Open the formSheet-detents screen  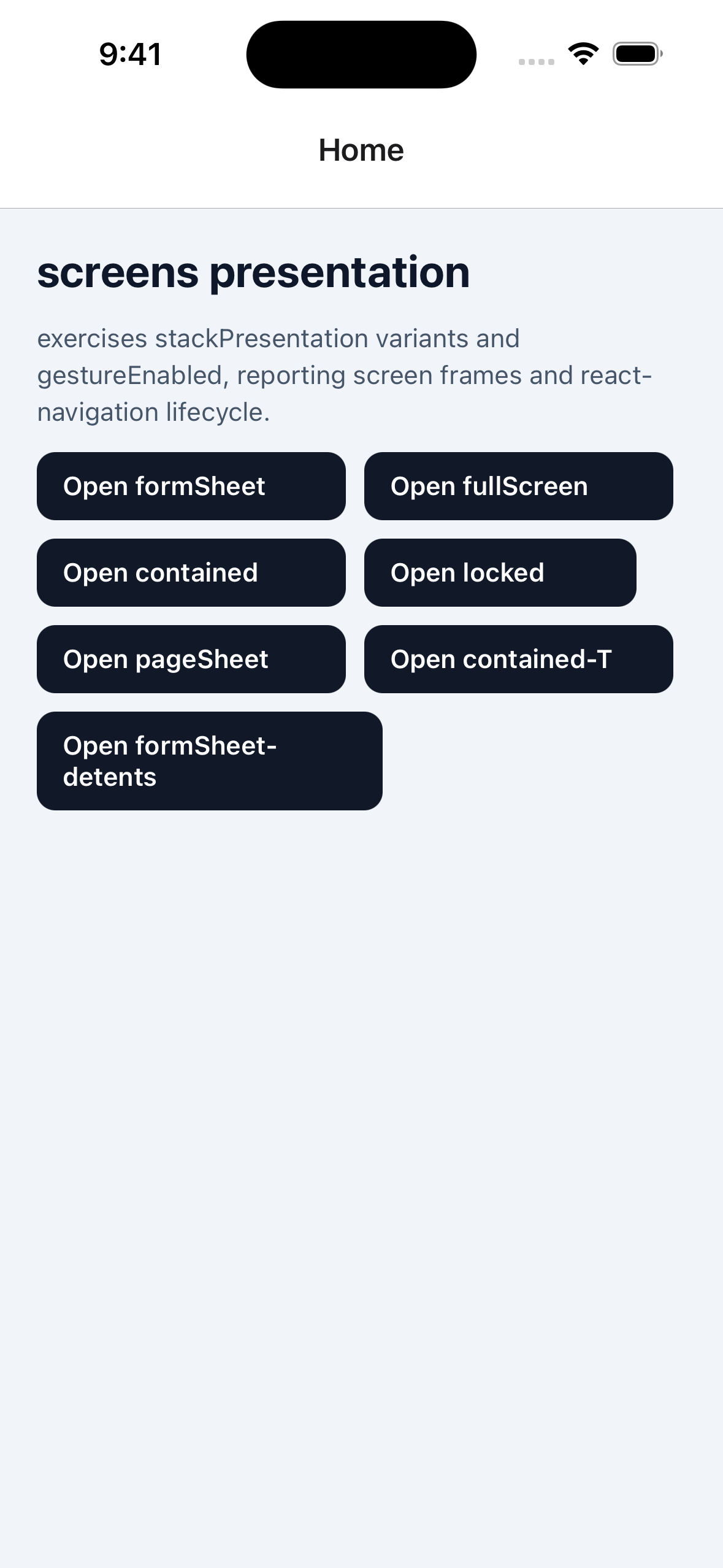(210, 761)
